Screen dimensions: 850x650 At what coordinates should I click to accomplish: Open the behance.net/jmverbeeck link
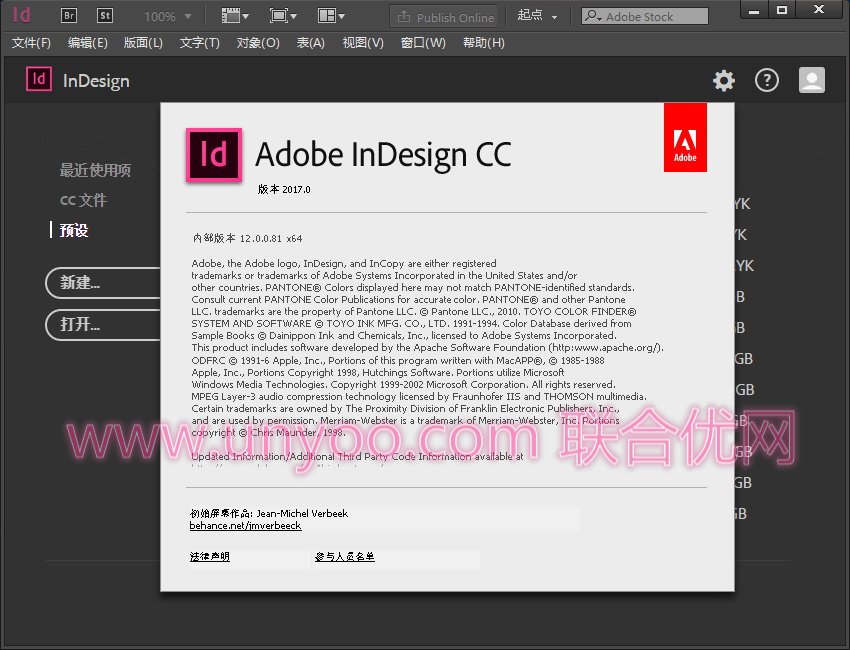(245, 526)
